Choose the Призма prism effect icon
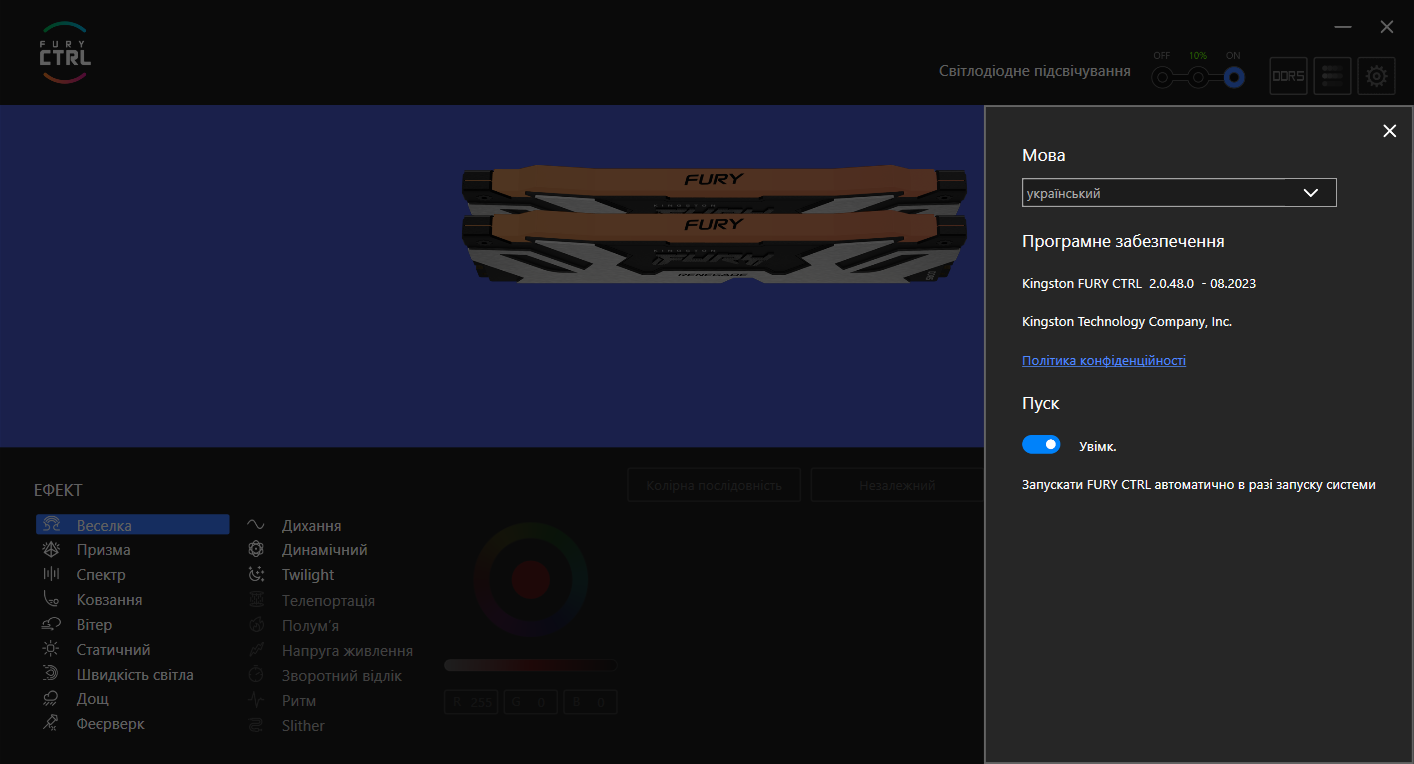The width and height of the screenshot is (1414, 764). tap(51, 550)
